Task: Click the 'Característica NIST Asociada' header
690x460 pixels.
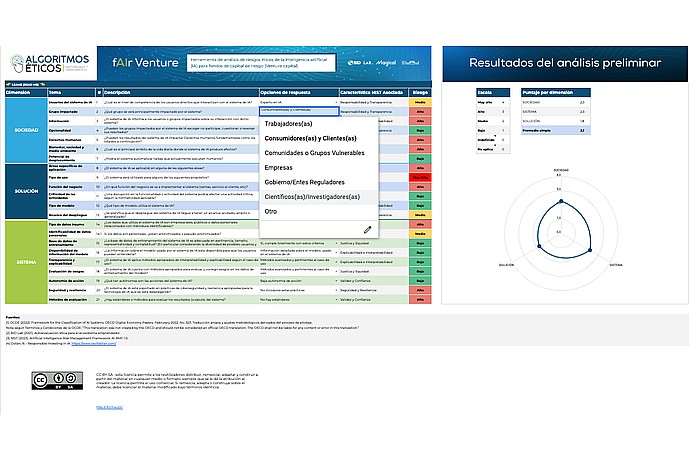Action: 374,92
